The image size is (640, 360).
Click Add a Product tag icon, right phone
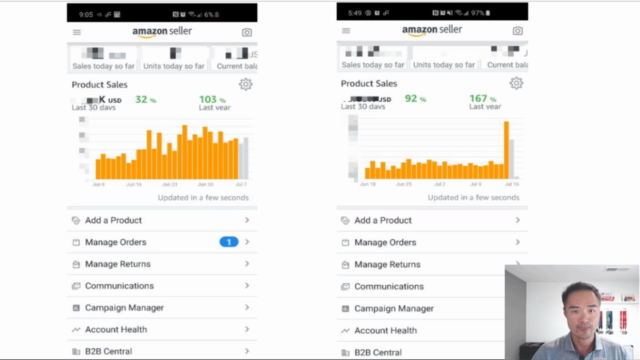(345, 220)
